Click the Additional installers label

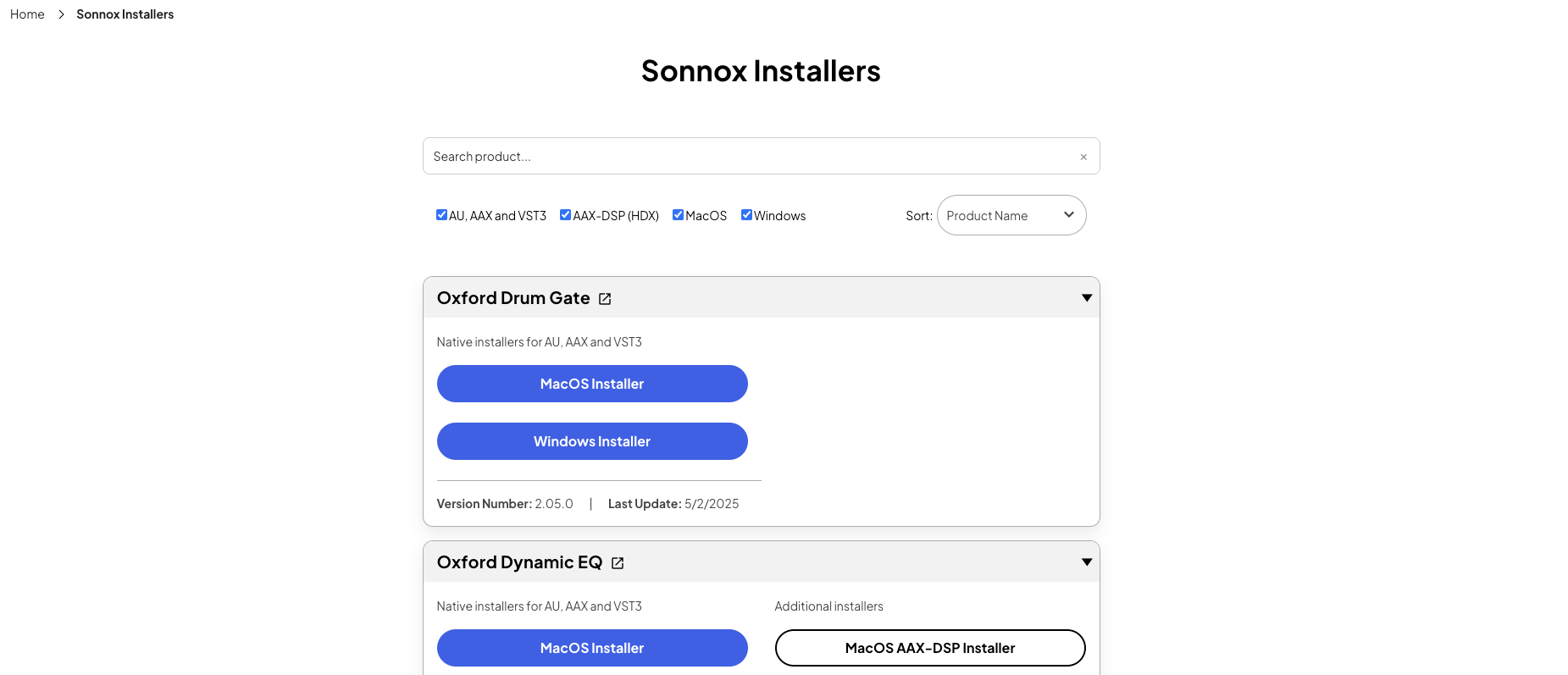[x=828, y=606]
